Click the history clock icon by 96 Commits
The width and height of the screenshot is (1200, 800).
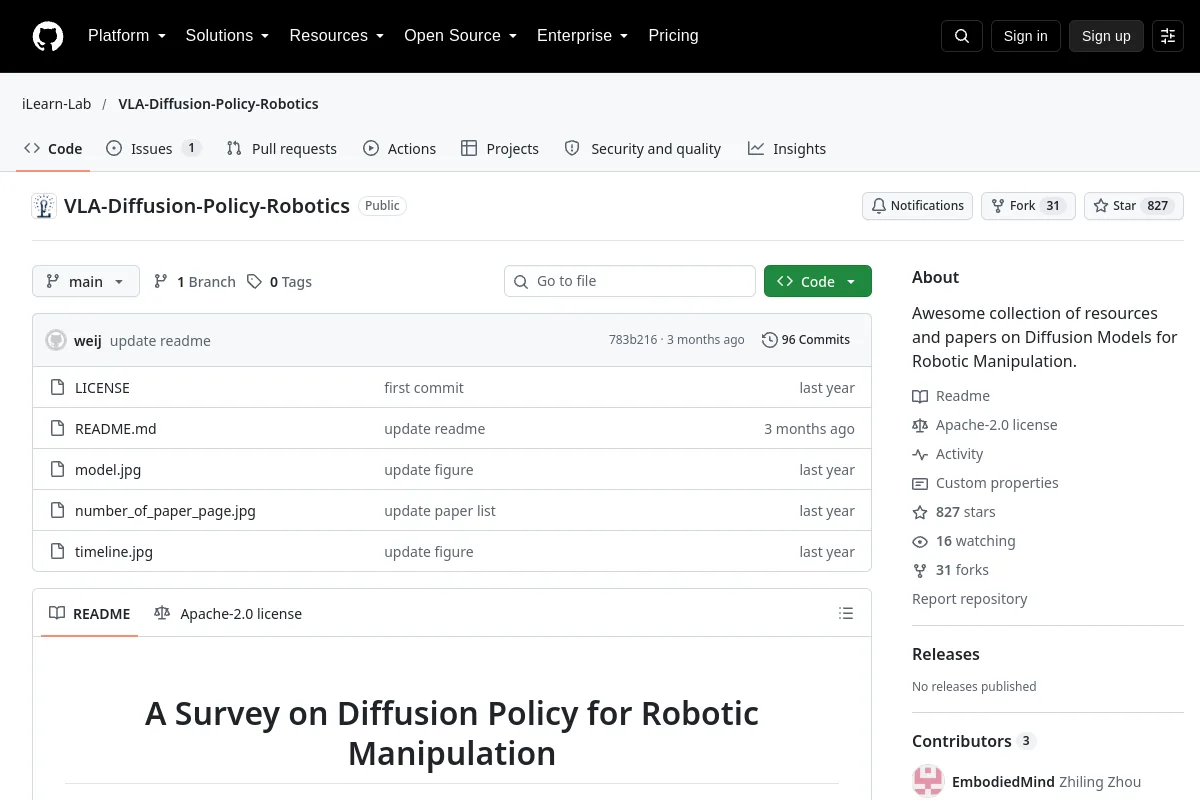(x=769, y=340)
